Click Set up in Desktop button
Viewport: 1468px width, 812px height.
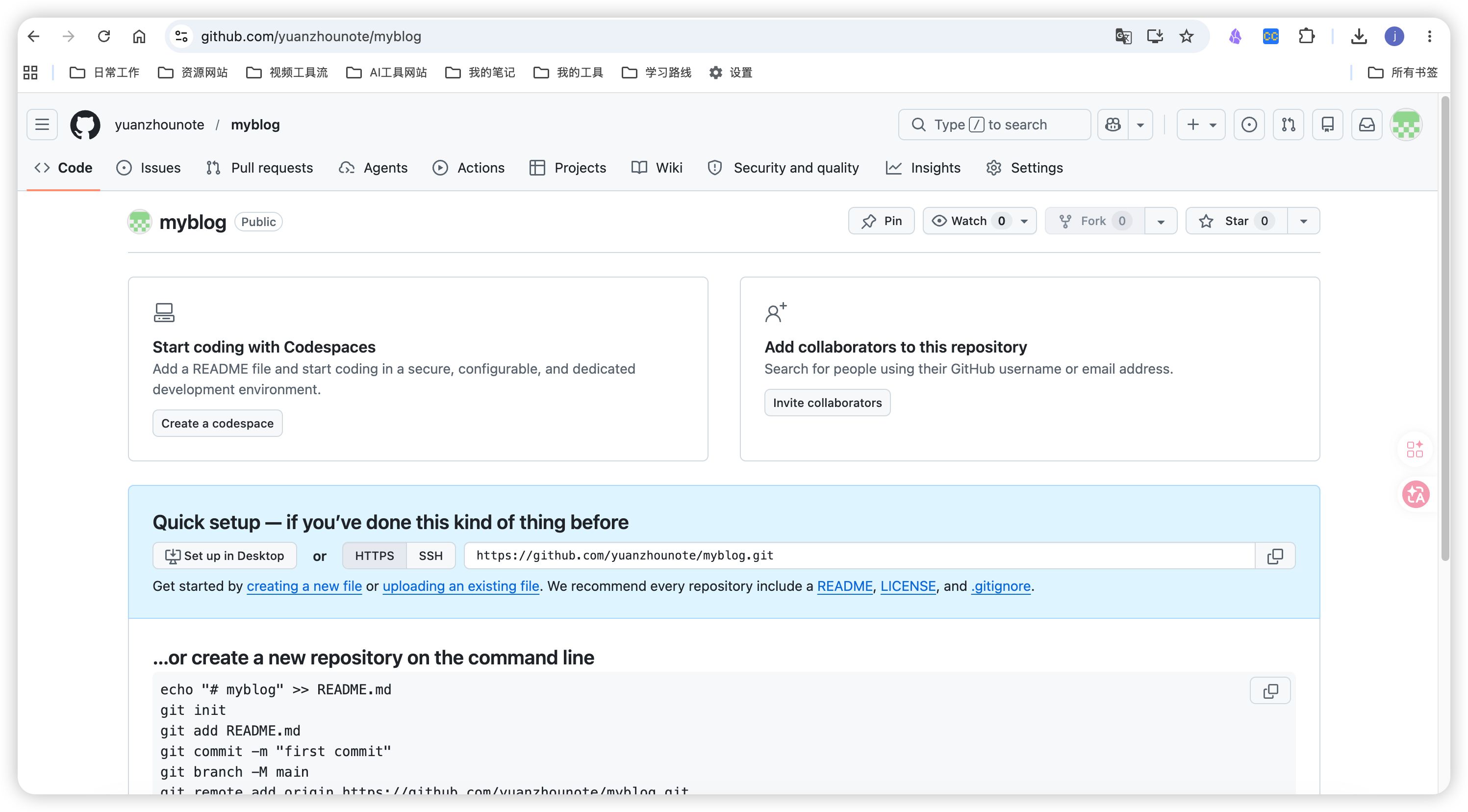coord(225,555)
